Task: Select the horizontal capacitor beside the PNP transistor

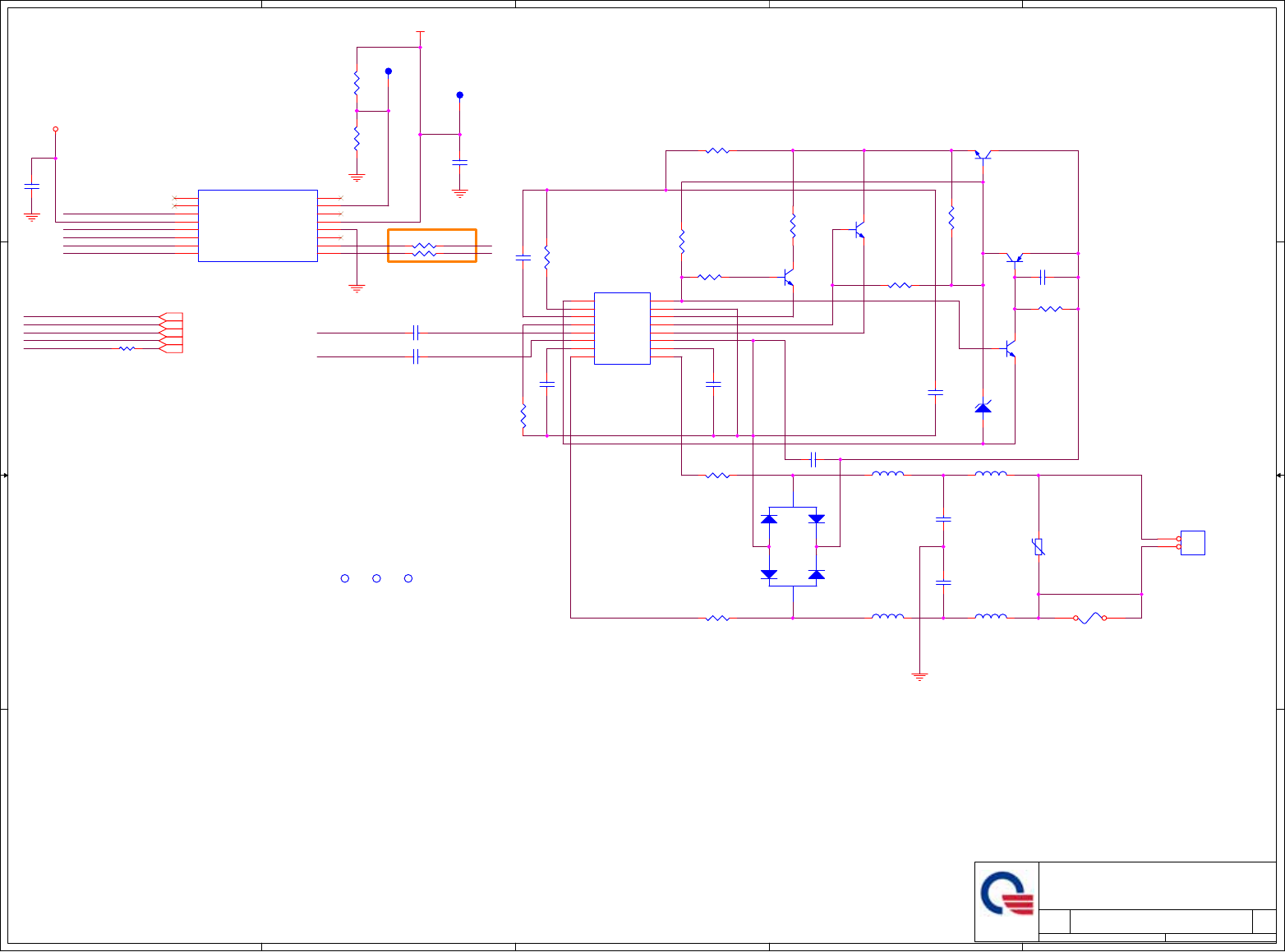Action: [1043, 277]
